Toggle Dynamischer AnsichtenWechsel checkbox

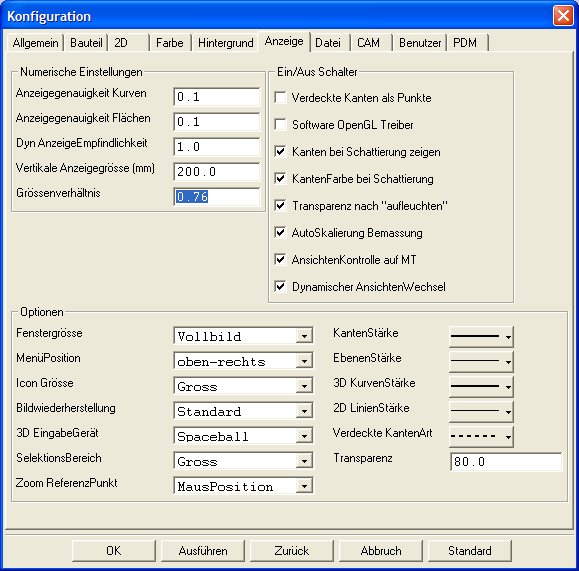point(280,286)
